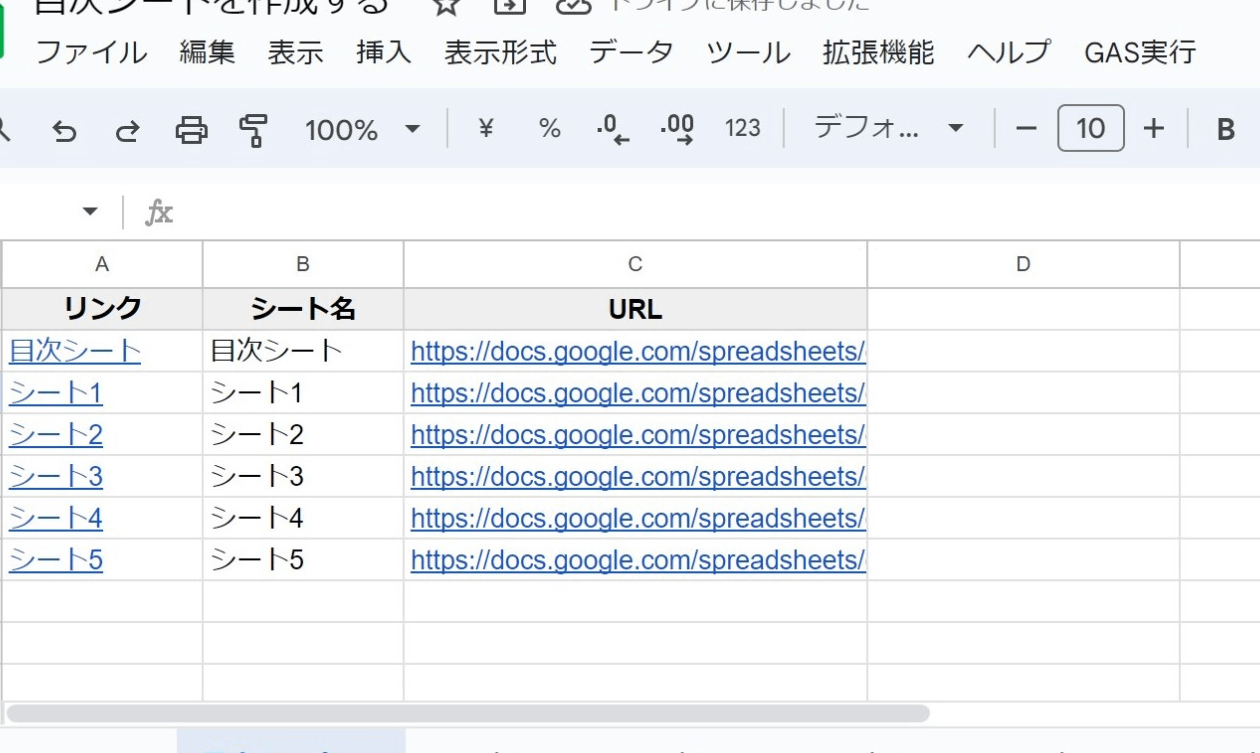Open the シート3 link in column A

click(x=56, y=476)
